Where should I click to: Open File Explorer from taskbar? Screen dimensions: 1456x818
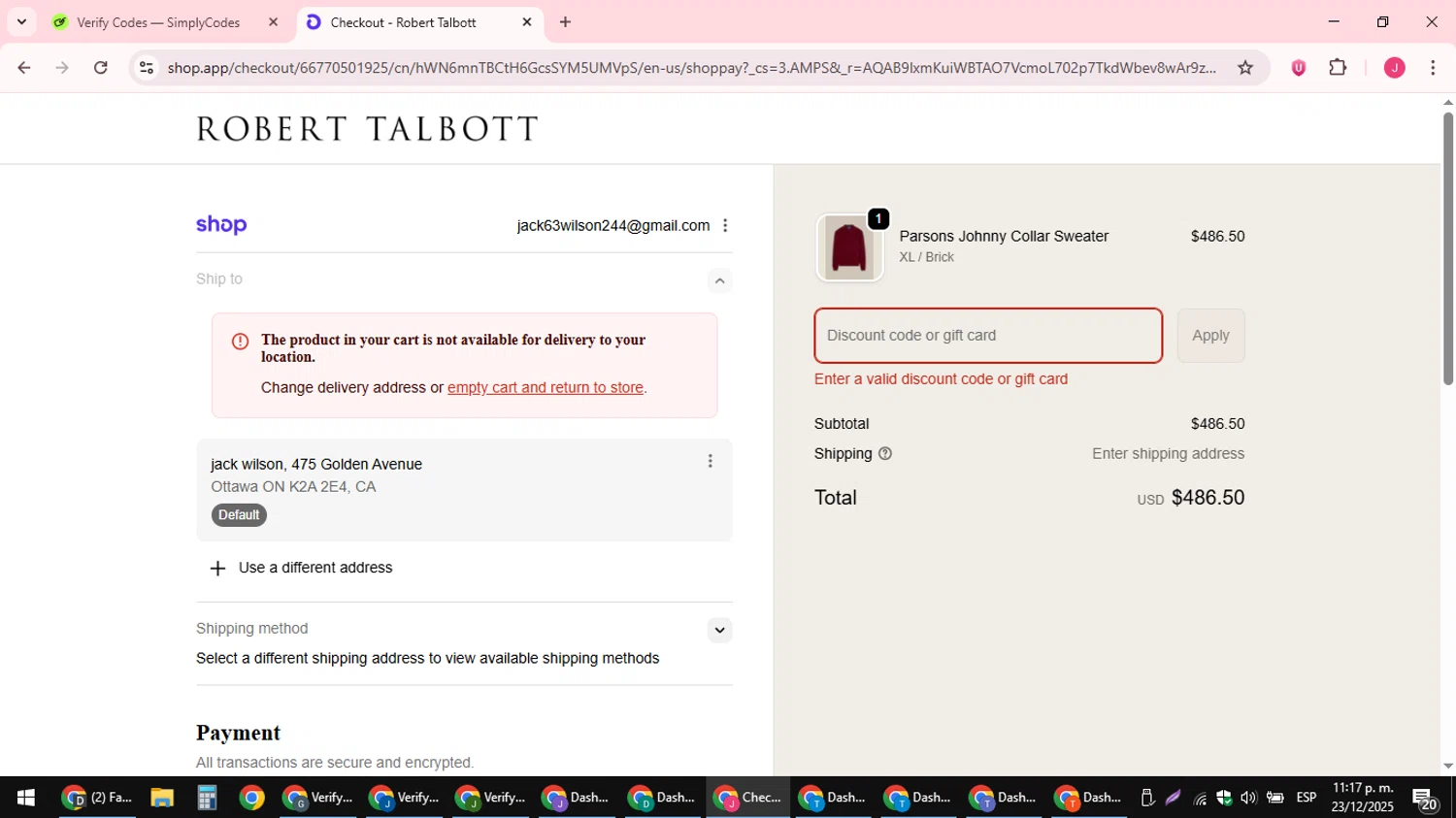[162, 798]
